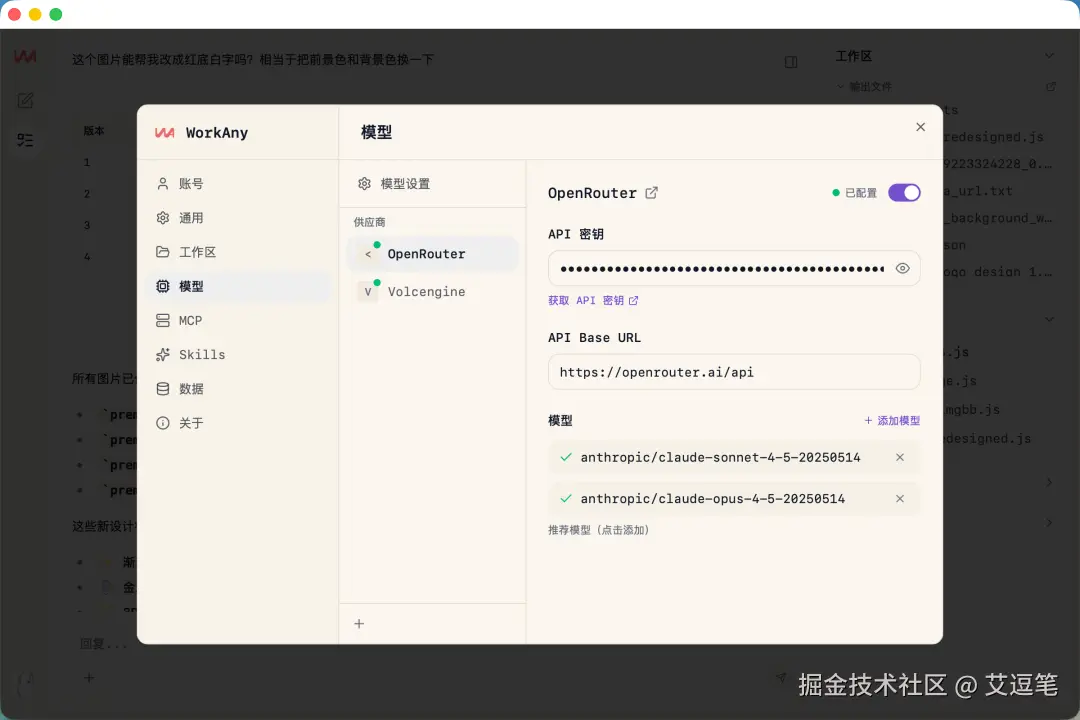This screenshot has width=1080, height=720.
Task: Select 模型 in settings sidebar
Action: [x=238, y=286]
